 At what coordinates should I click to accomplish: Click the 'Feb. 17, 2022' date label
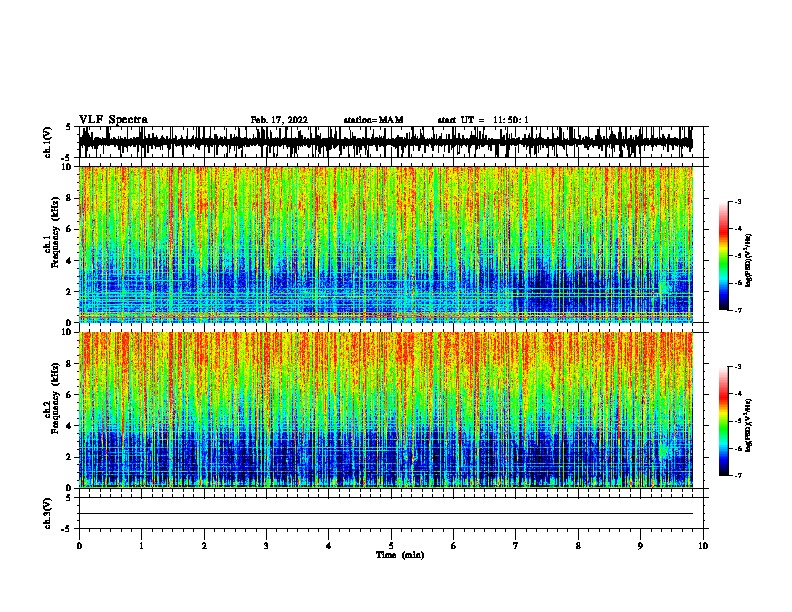[279, 120]
